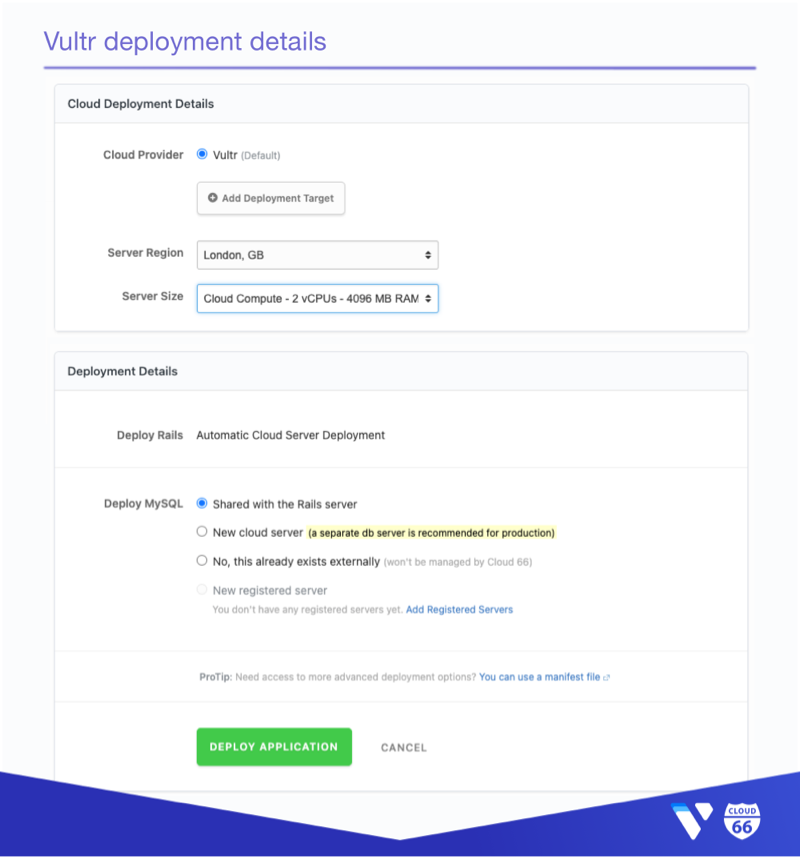Click the 'Vultr deployment details' heading
The image size is (800, 857).
coord(185,42)
